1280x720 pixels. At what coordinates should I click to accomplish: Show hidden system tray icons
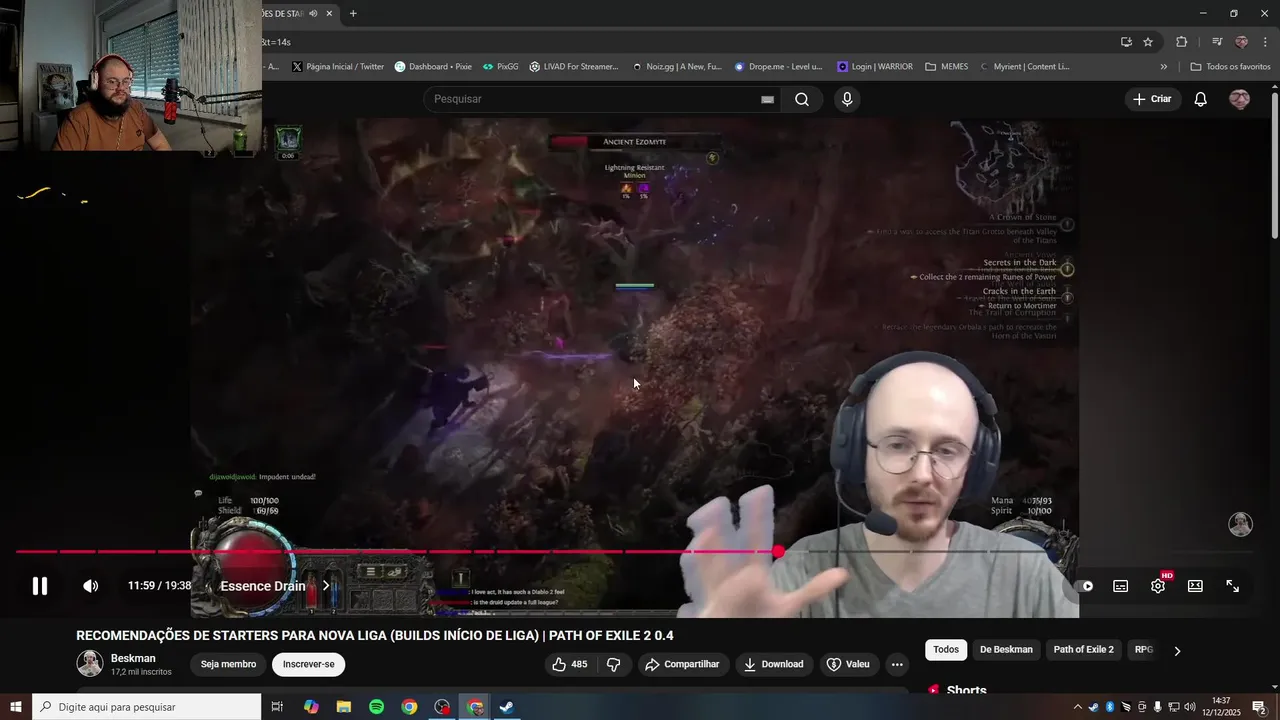point(1077,707)
